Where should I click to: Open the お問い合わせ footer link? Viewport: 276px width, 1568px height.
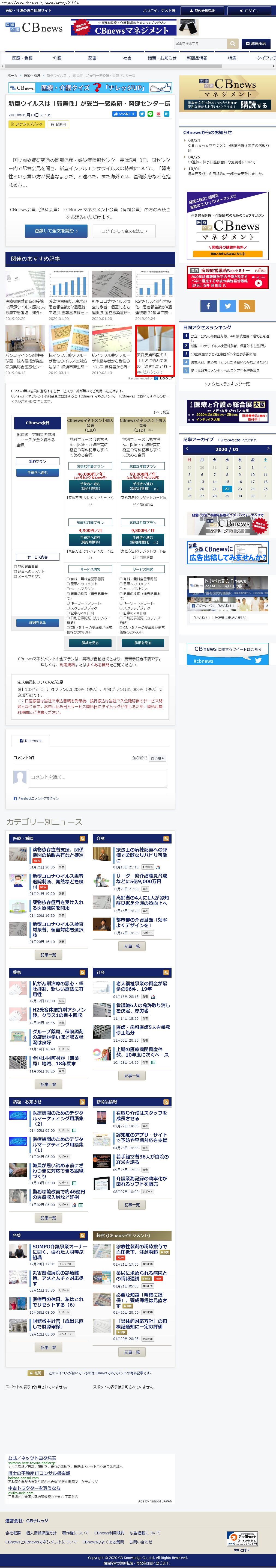click(141, 1542)
